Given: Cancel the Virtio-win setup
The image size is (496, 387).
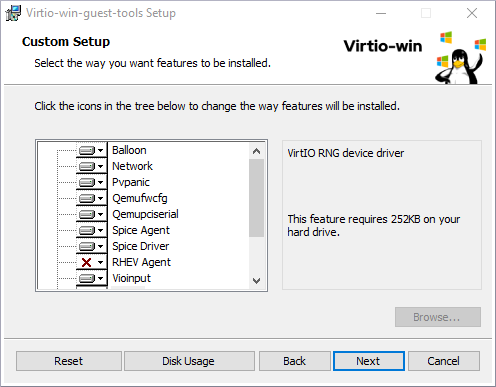Looking at the screenshot, I should (x=444, y=361).
